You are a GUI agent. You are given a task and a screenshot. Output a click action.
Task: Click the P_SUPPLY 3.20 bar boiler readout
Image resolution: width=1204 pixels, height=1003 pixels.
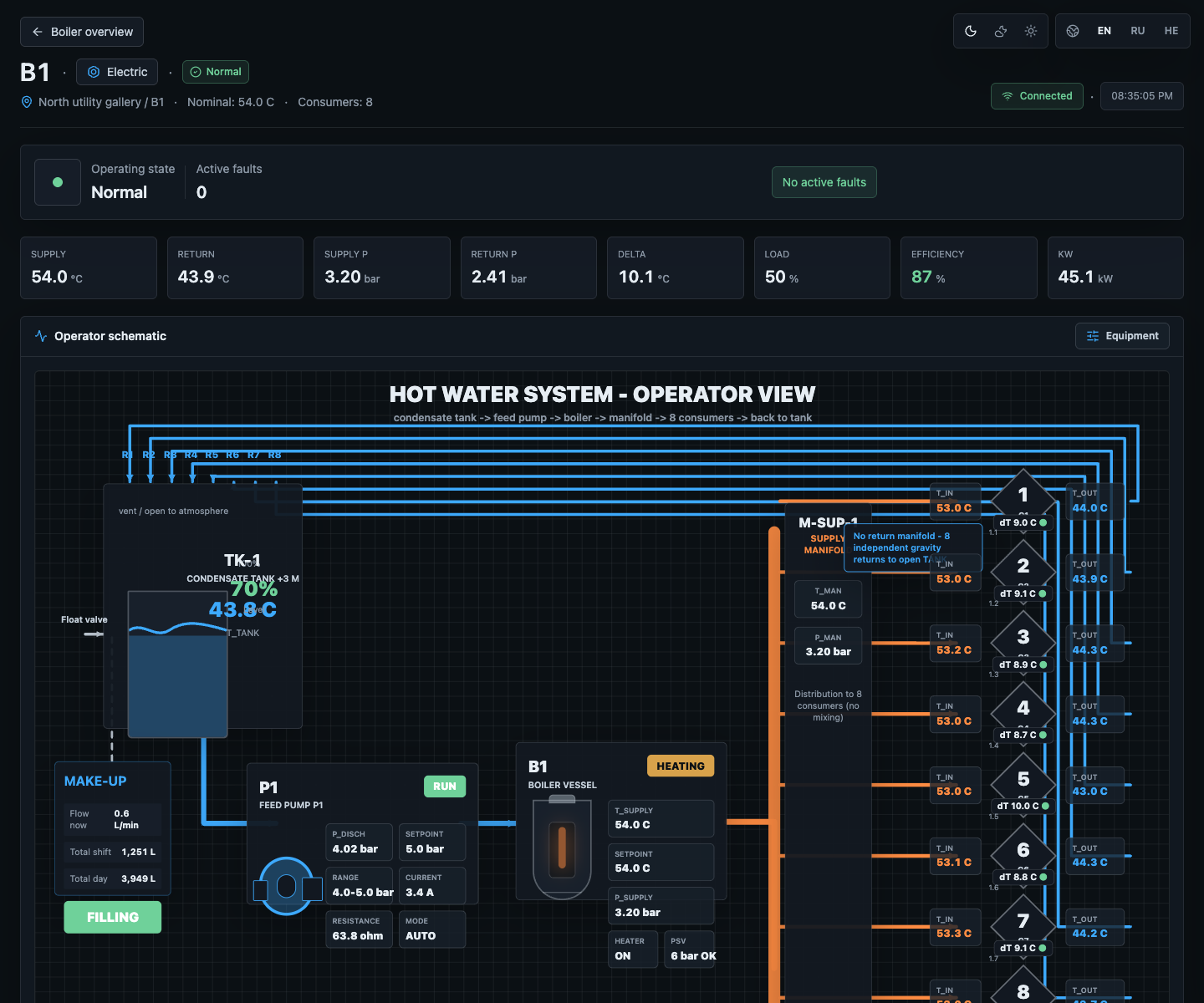661,906
